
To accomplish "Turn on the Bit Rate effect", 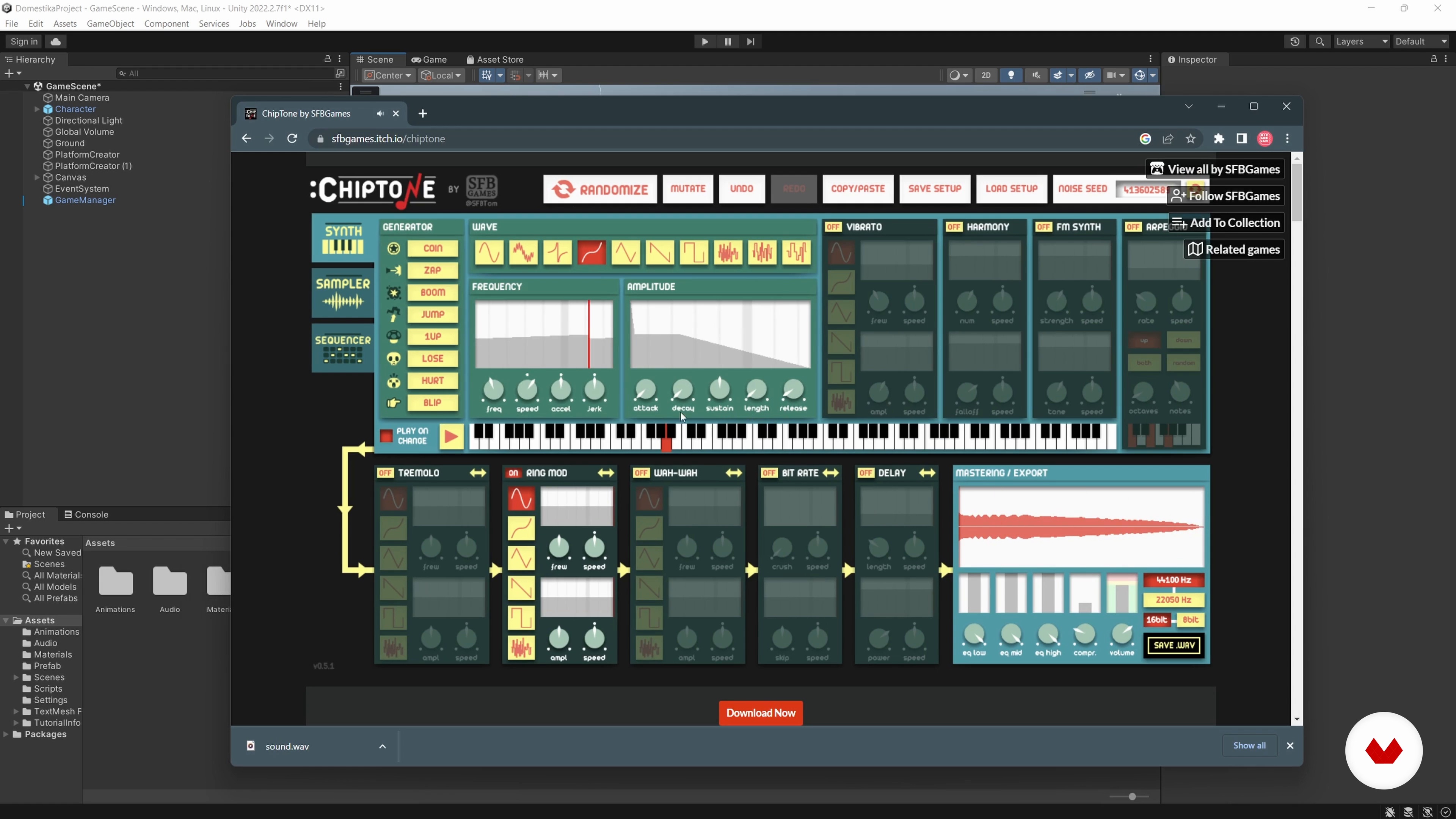I will [769, 473].
